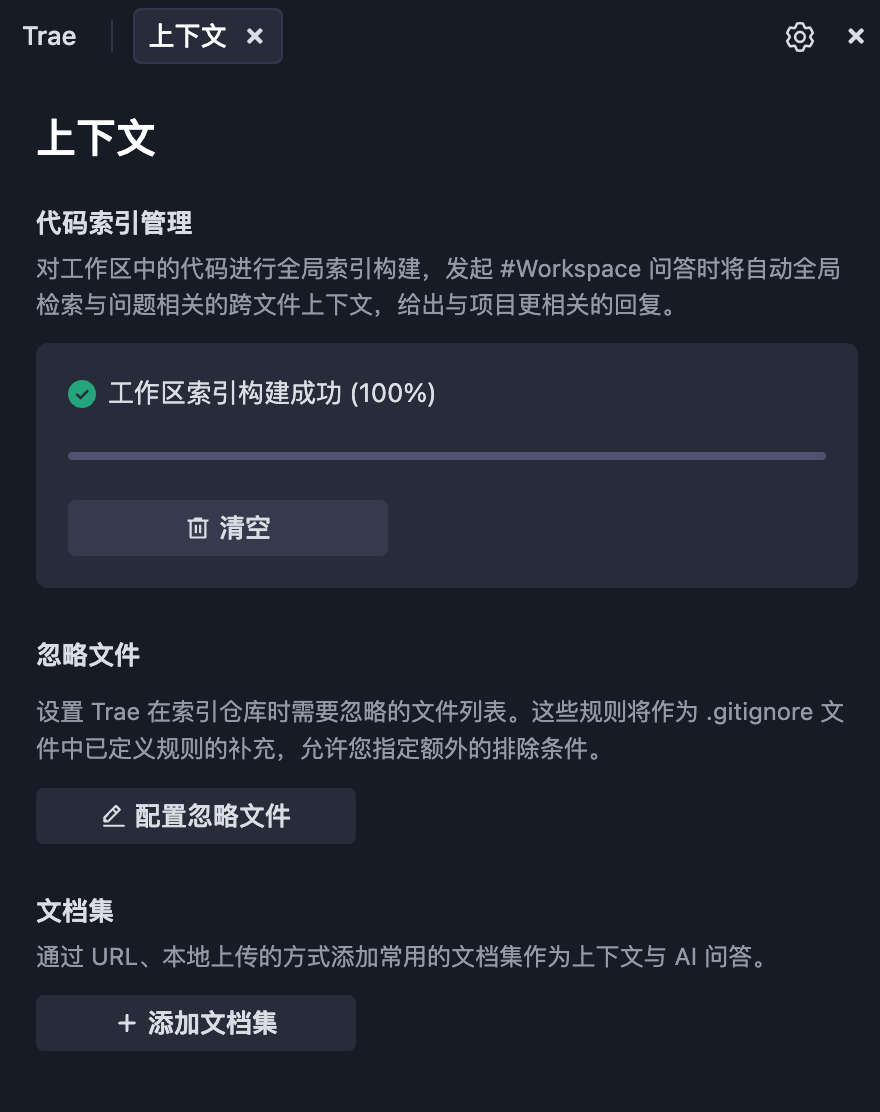Click the pencil icon beside 配置忽略文件

[113, 816]
